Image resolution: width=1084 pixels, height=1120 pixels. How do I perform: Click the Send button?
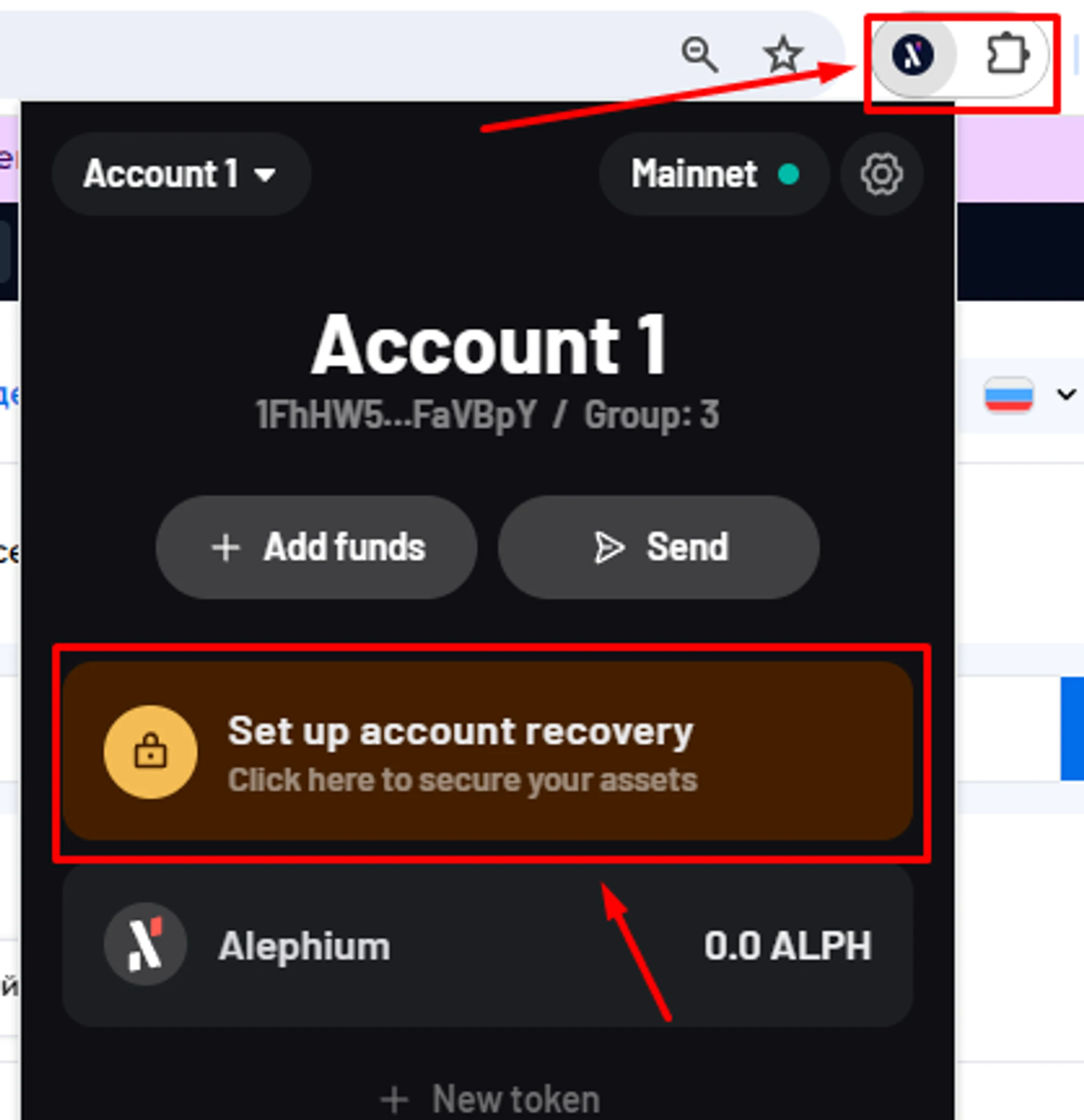tap(659, 547)
